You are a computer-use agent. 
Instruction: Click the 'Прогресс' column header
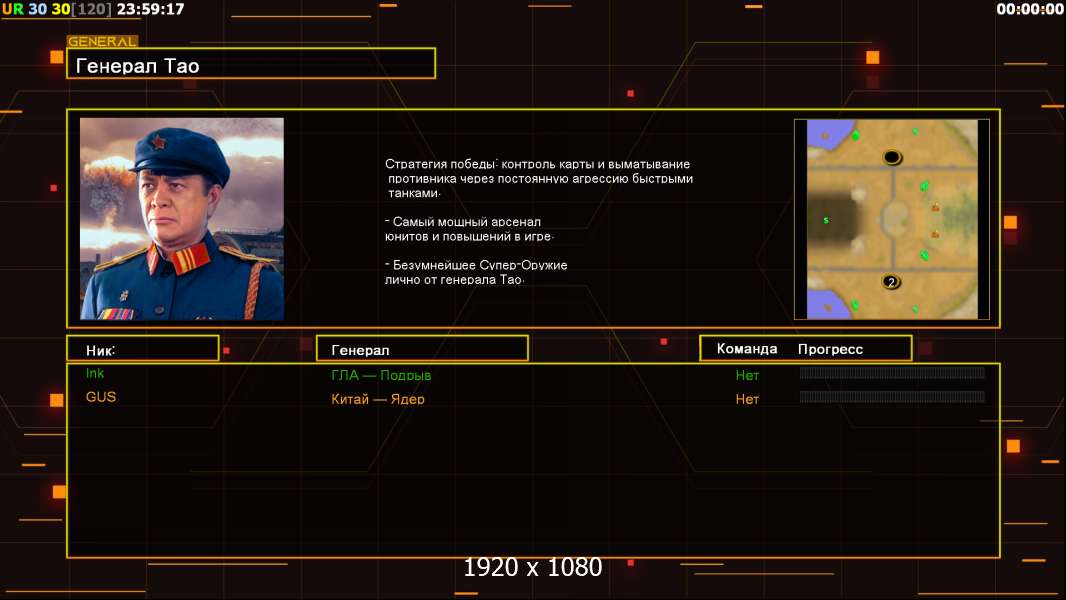point(830,349)
